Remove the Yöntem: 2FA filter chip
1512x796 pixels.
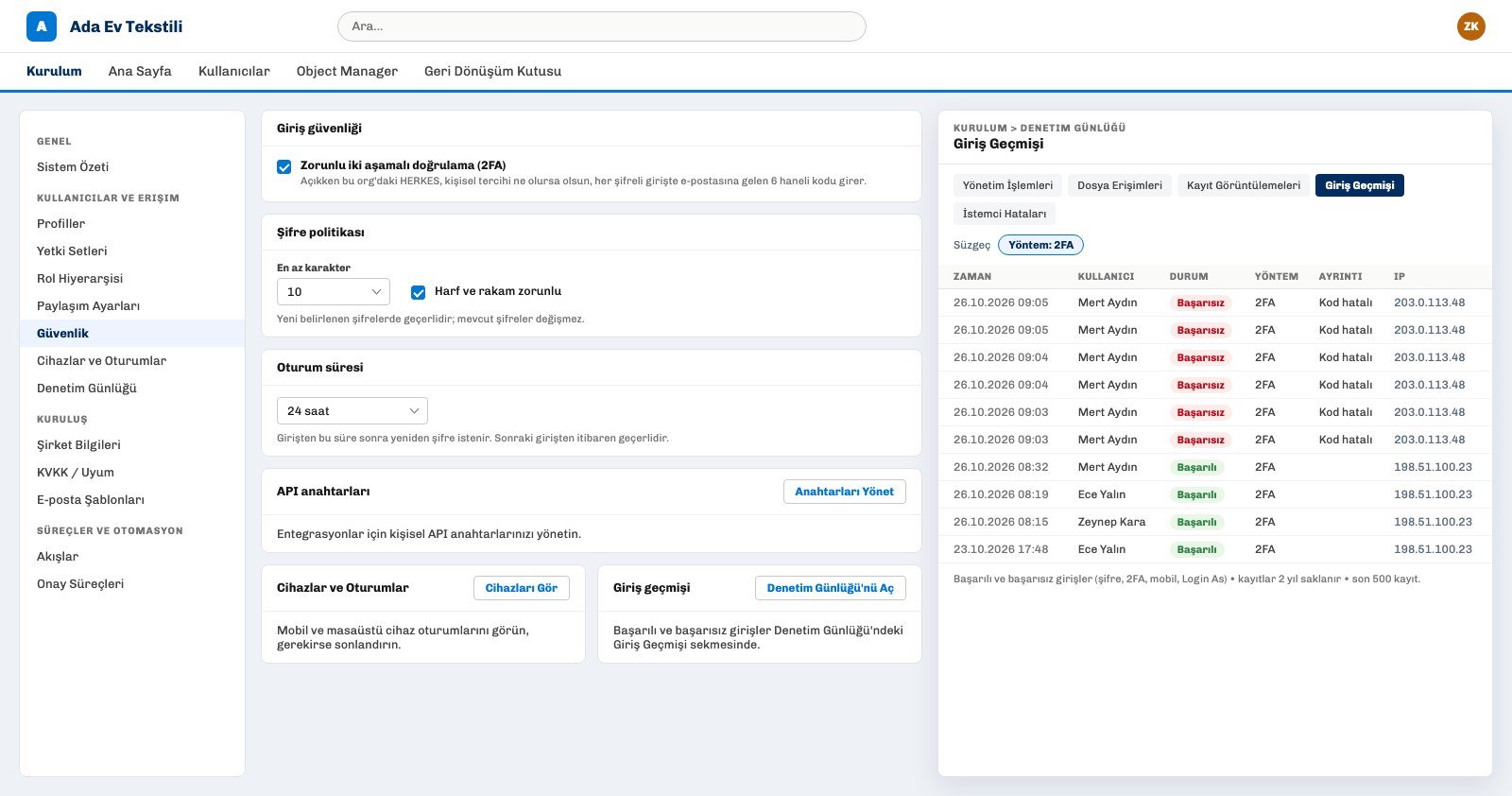coord(1040,245)
